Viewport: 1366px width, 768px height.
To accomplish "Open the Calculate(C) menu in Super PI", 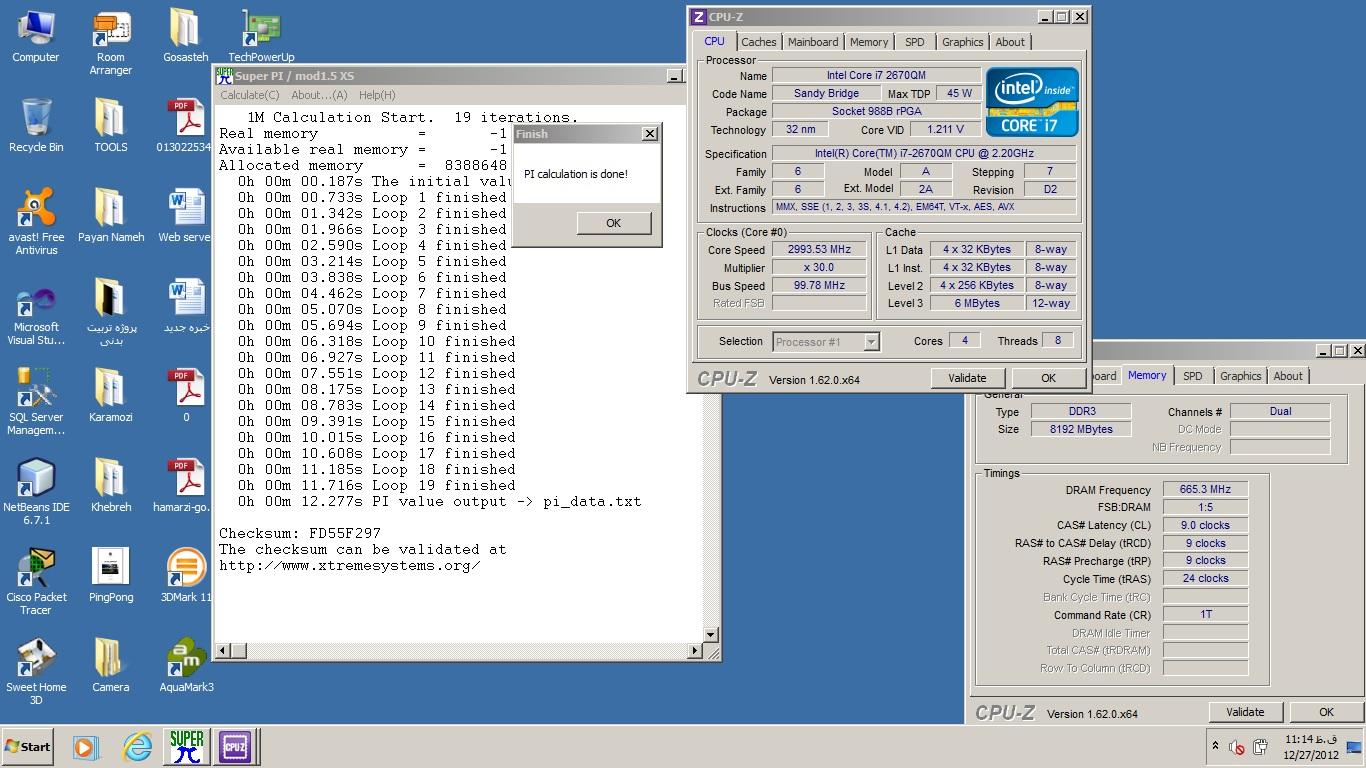I will point(249,95).
